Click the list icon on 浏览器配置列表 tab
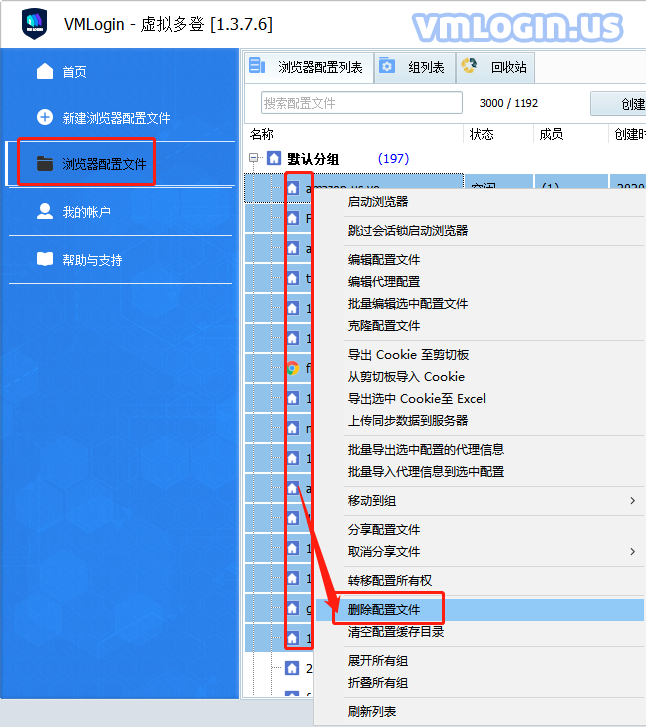The width and height of the screenshot is (646, 727). (x=257, y=65)
